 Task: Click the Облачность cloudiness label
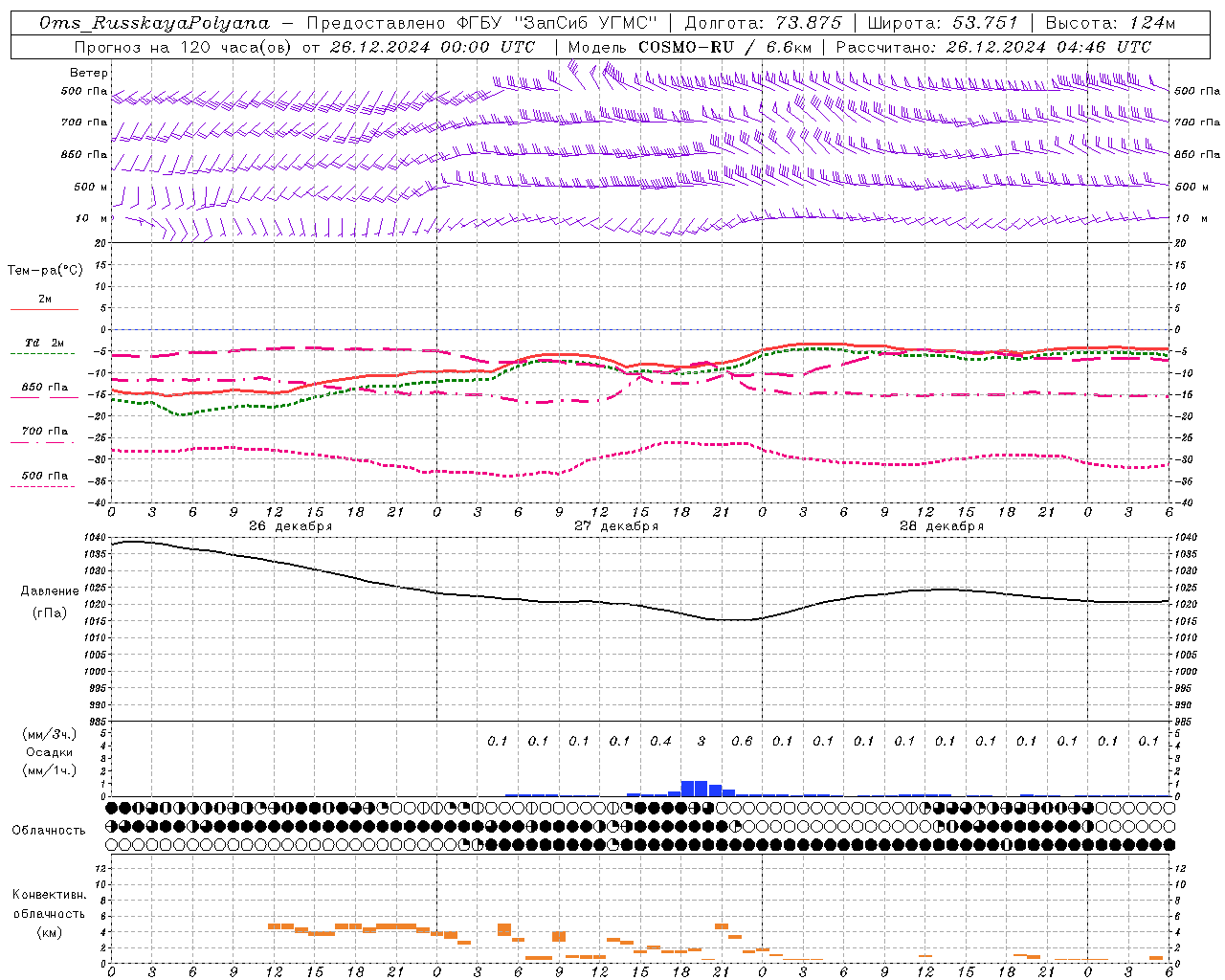[x=49, y=831]
